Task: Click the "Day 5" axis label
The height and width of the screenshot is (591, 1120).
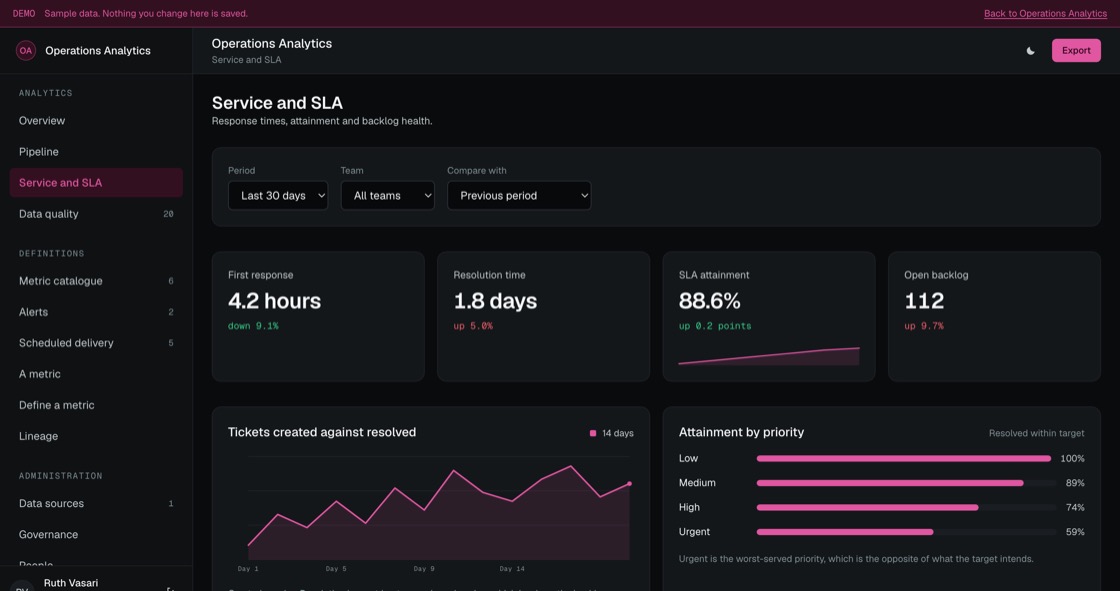Action: click(x=336, y=569)
